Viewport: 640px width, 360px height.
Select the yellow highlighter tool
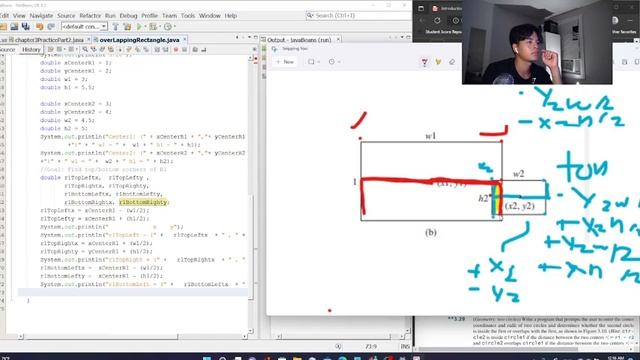[438, 62]
